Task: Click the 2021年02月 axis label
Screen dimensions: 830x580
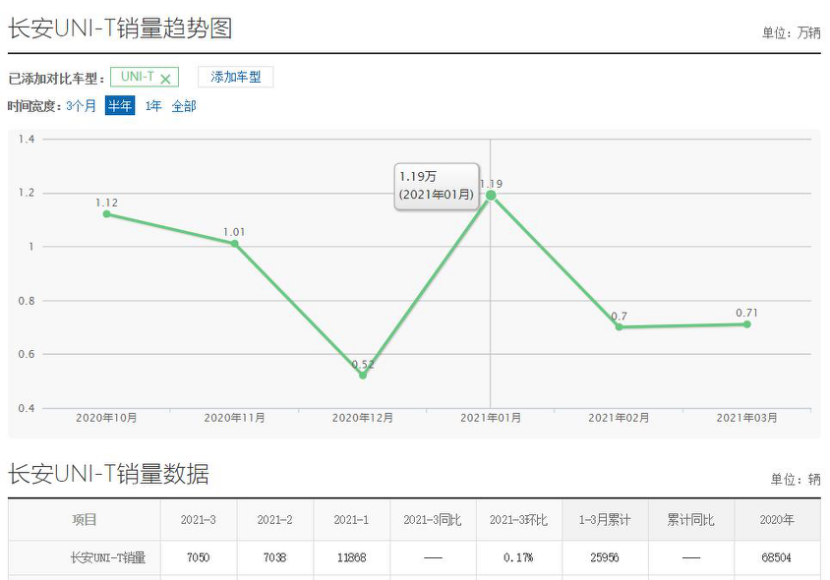Action: [619, 418]
